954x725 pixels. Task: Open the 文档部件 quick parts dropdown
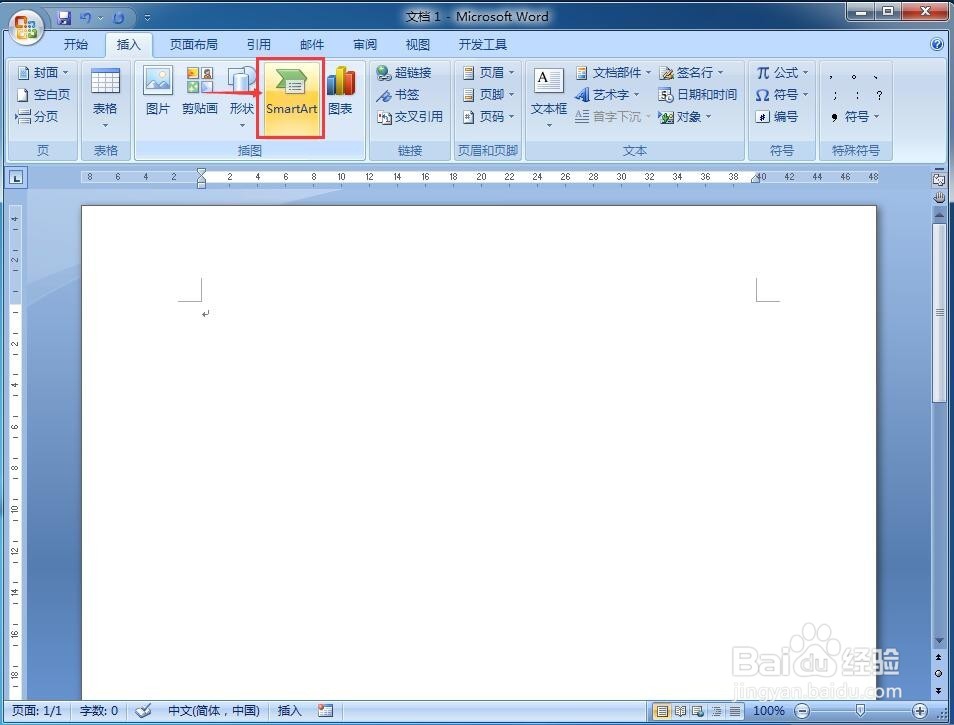613,72
